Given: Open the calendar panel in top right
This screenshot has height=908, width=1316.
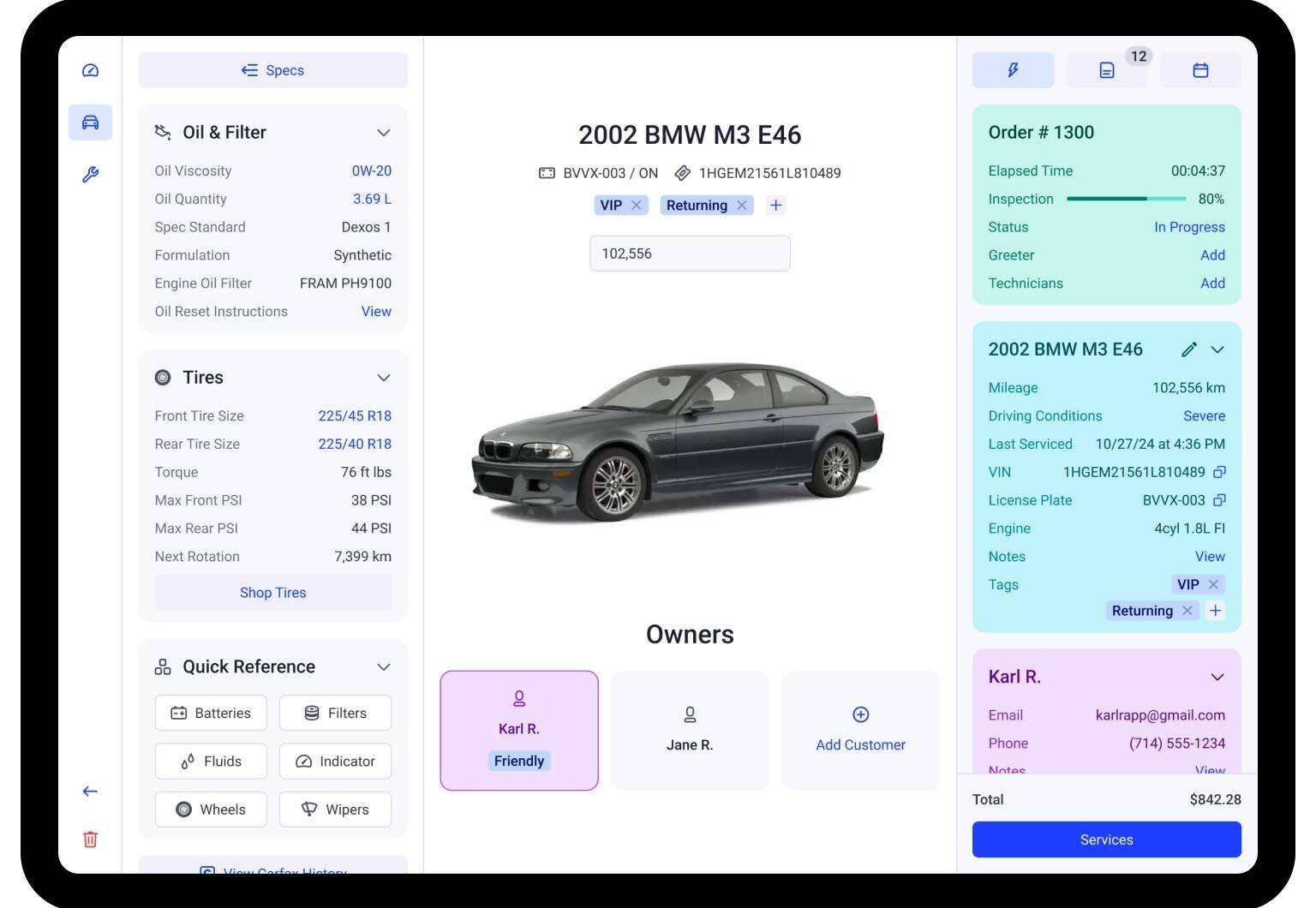Looking at the screenshot, I should point(1200,70).
